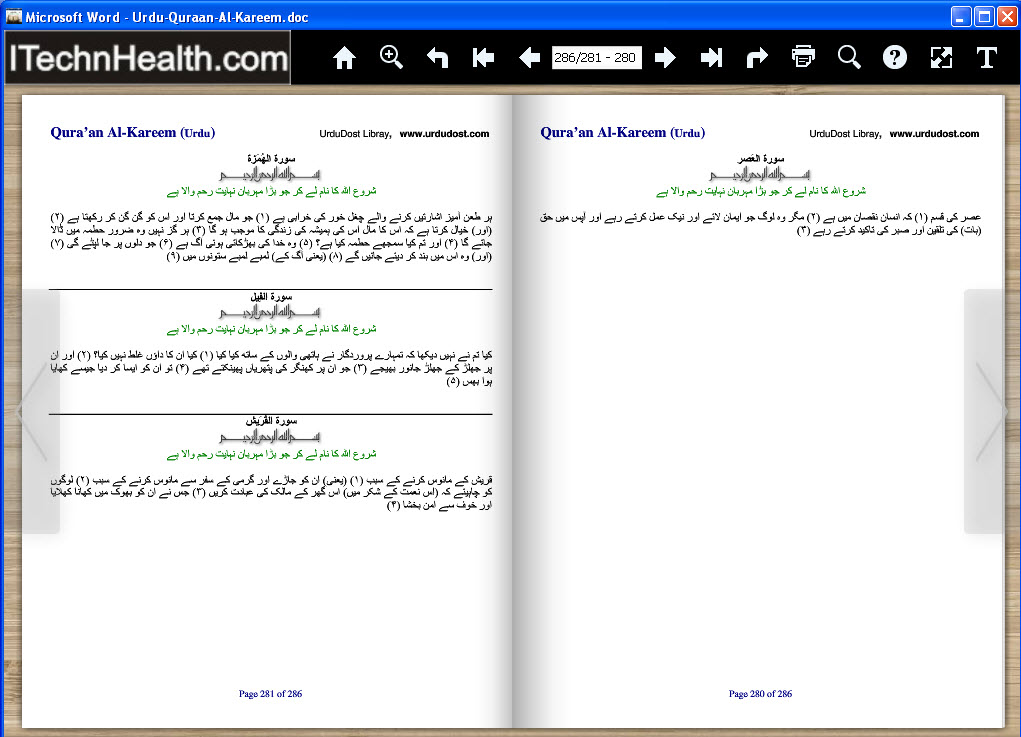Go to the home page icon
1021x737 pixels.
click(x=344, y=58)
